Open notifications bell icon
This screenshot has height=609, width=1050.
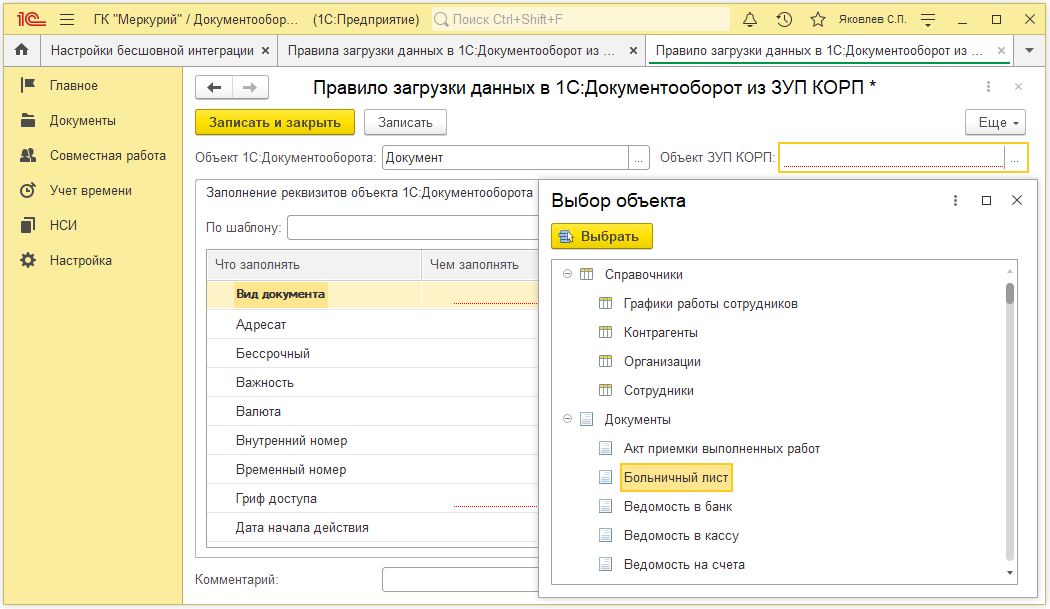tap(750, 19)
